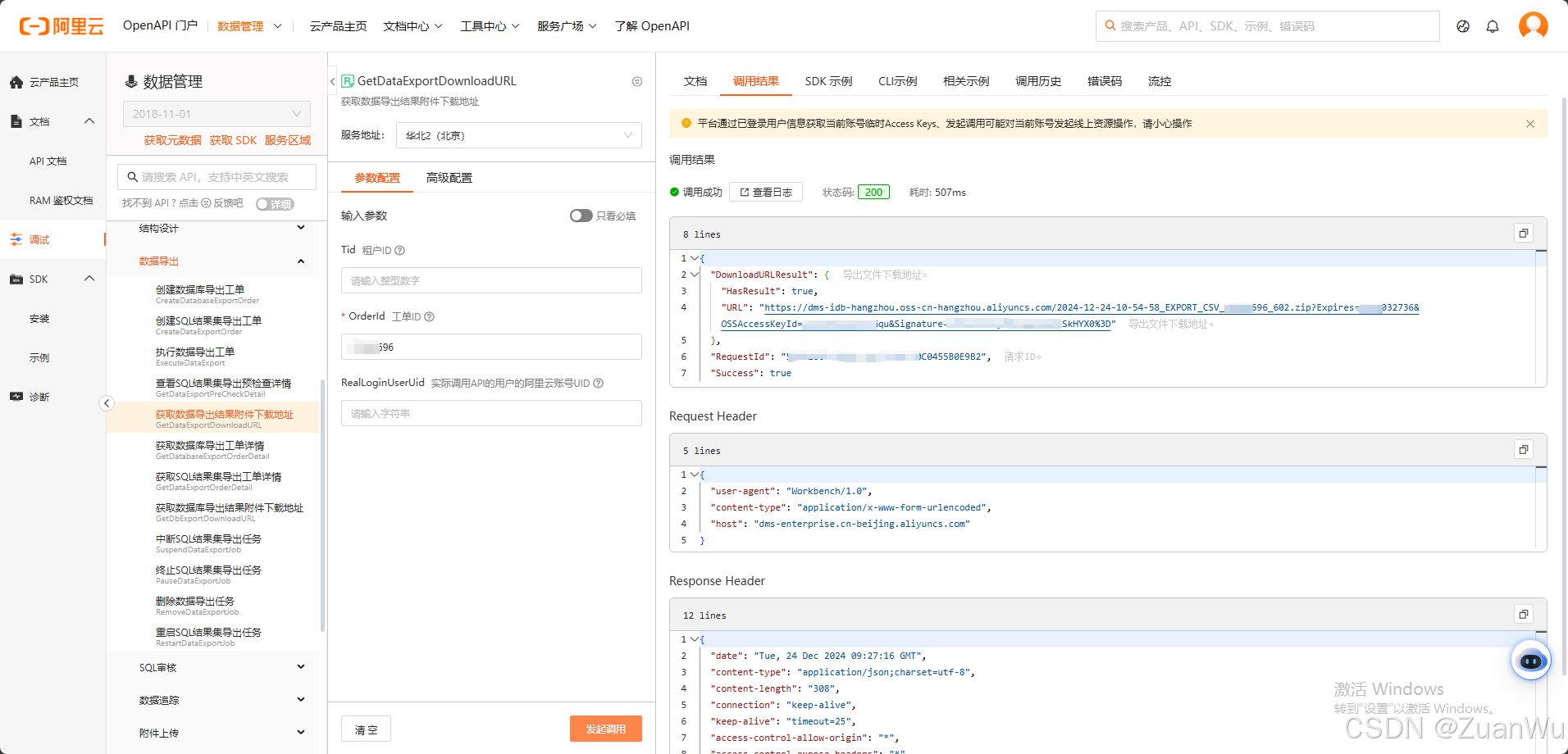Switch to the 流控 tab

1160,81
